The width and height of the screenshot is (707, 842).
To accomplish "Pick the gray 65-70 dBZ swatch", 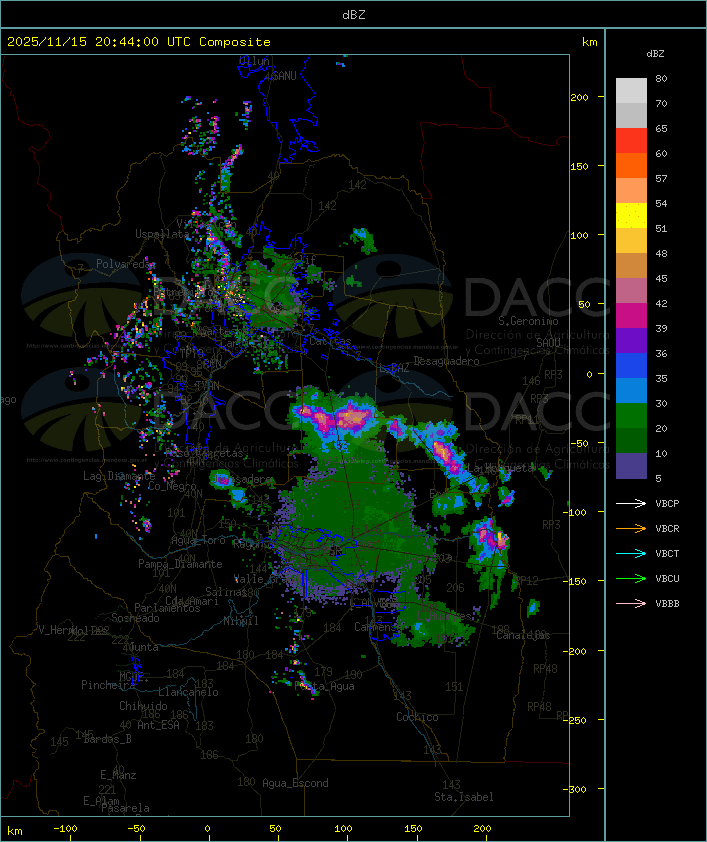I will (631, 115).
